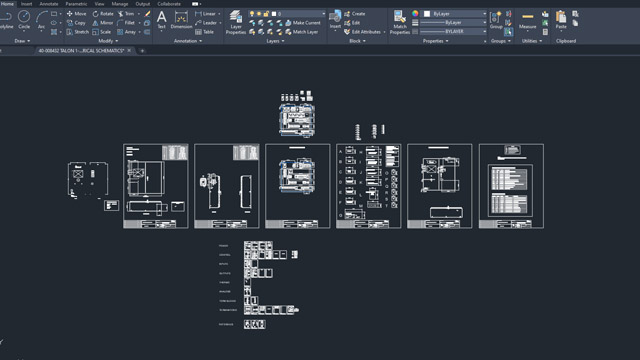Click the Make Current layer button
The height and width of the screenshot is (360, 640).
point(302,23)
